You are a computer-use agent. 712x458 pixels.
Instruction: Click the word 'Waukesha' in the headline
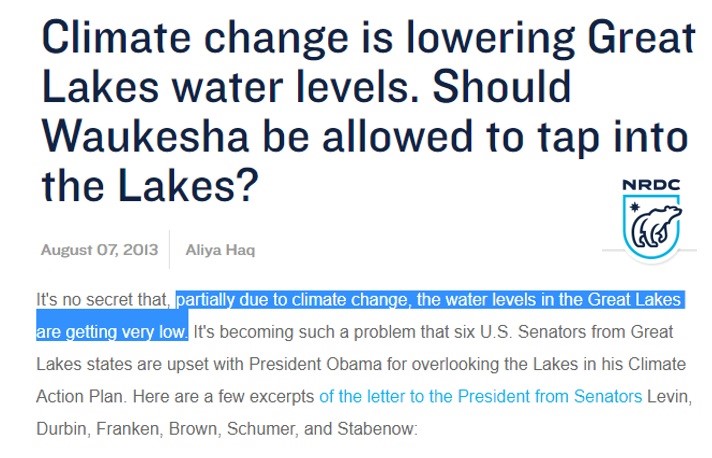click(x=145, y=137)
